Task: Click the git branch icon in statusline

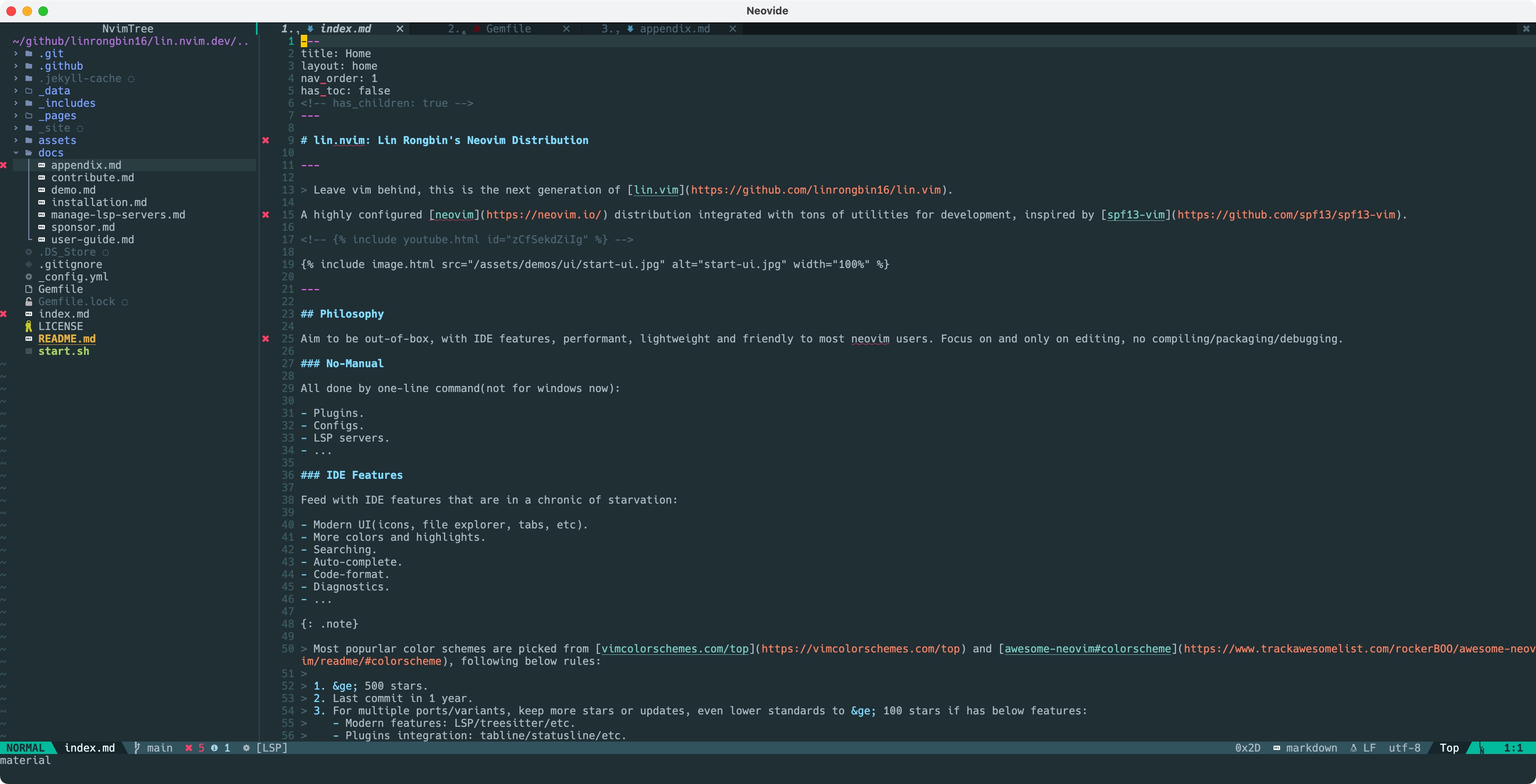Action: point(137,748)
